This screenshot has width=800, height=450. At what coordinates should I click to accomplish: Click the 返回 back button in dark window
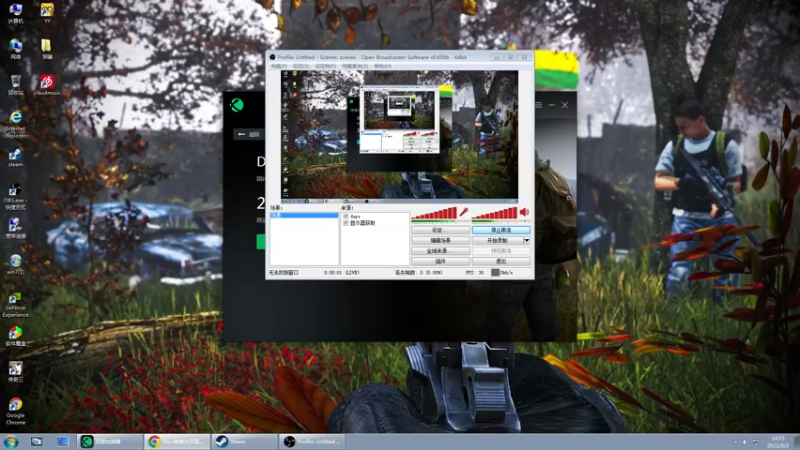click(x=249, y=134)
